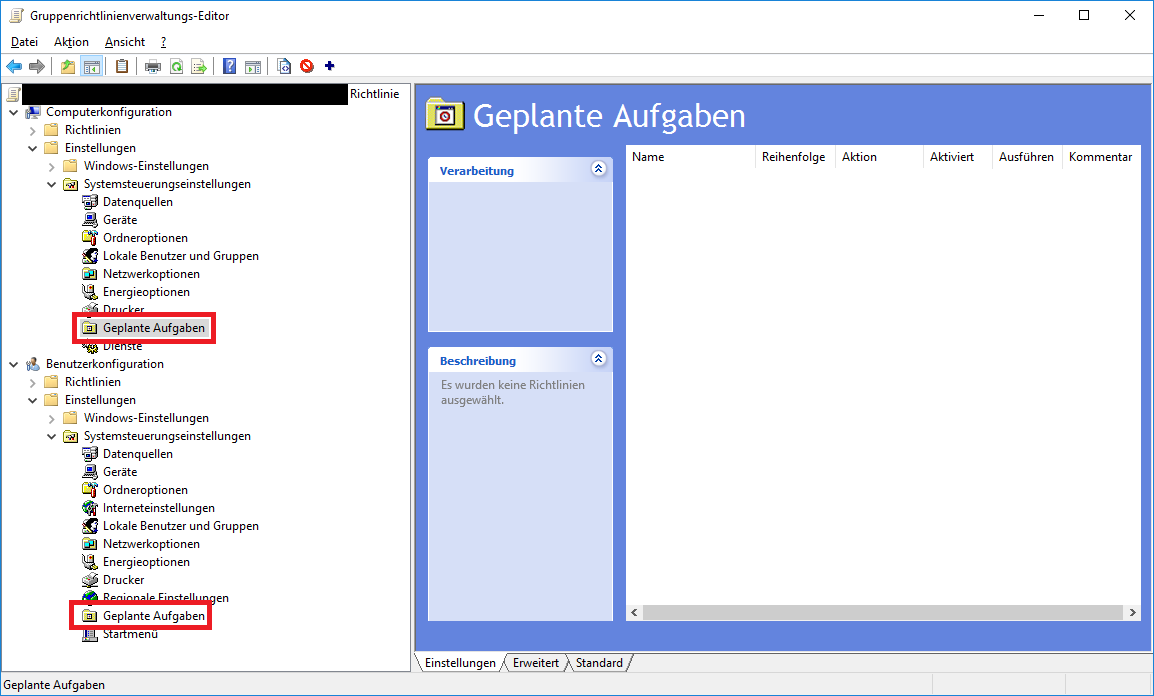Collapse the Verarbeitung panel

(x=598, y=169)
